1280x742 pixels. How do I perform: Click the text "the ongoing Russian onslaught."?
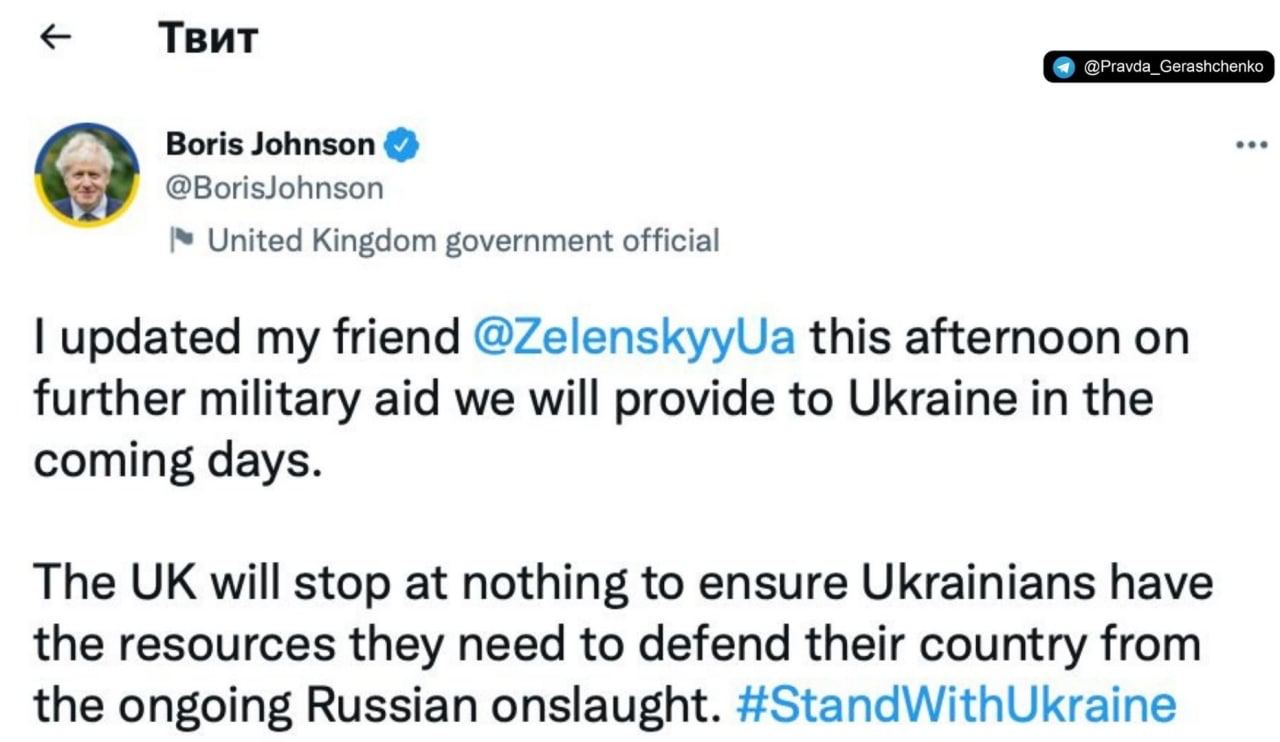(x=377, y=705)
